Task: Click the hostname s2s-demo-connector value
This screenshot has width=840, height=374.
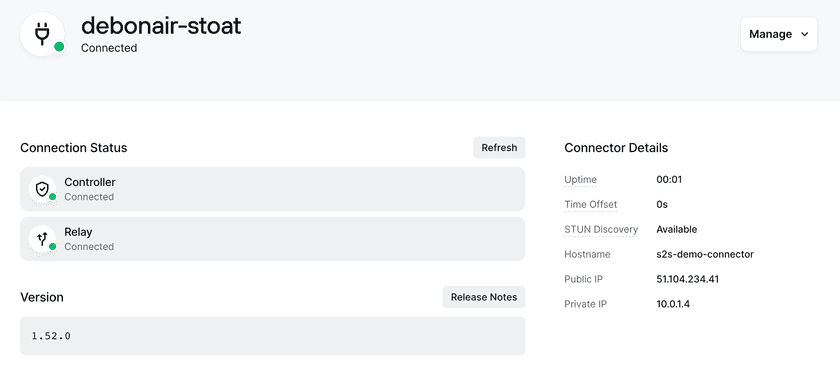Action: [x=705, y=255]
